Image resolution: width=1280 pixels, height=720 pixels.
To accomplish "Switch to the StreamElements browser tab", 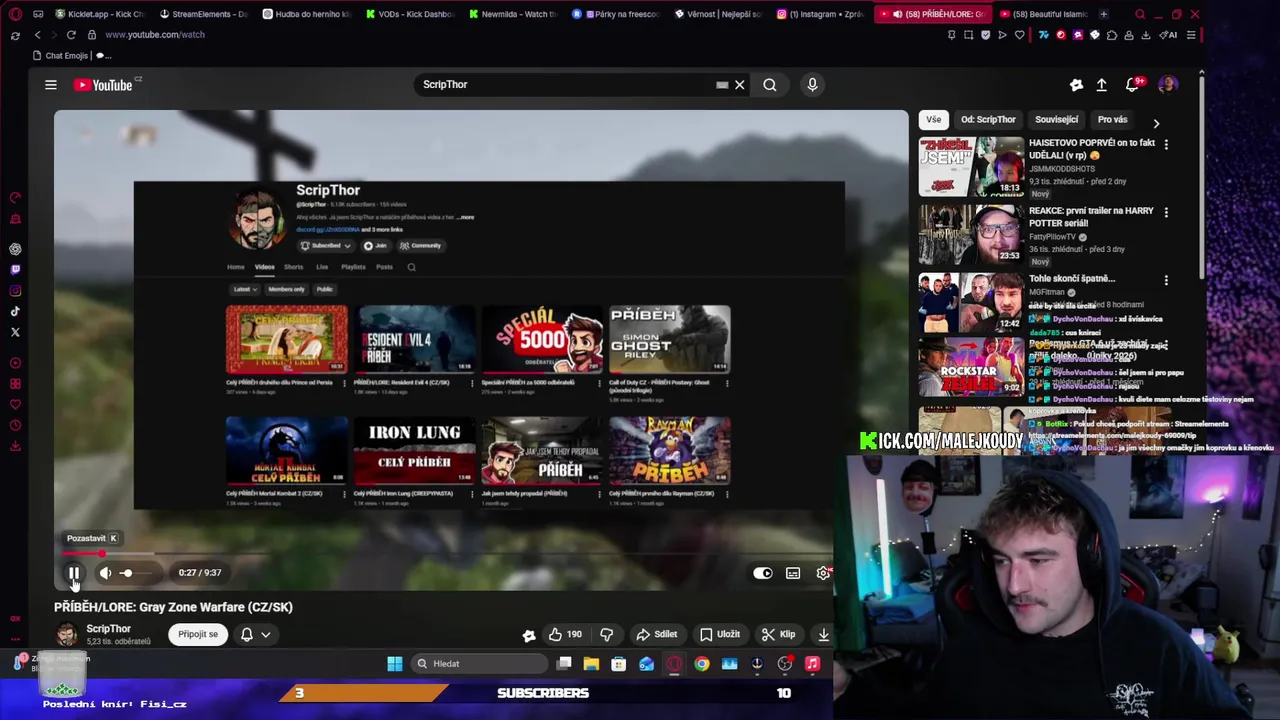I will tap(204, 14).
